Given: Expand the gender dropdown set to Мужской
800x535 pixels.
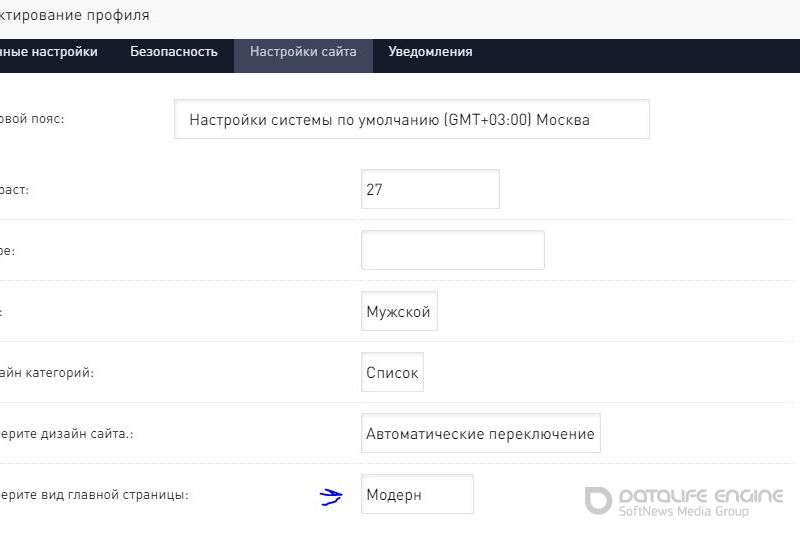Looking at the screenshot, I should (x=398, y=312).
